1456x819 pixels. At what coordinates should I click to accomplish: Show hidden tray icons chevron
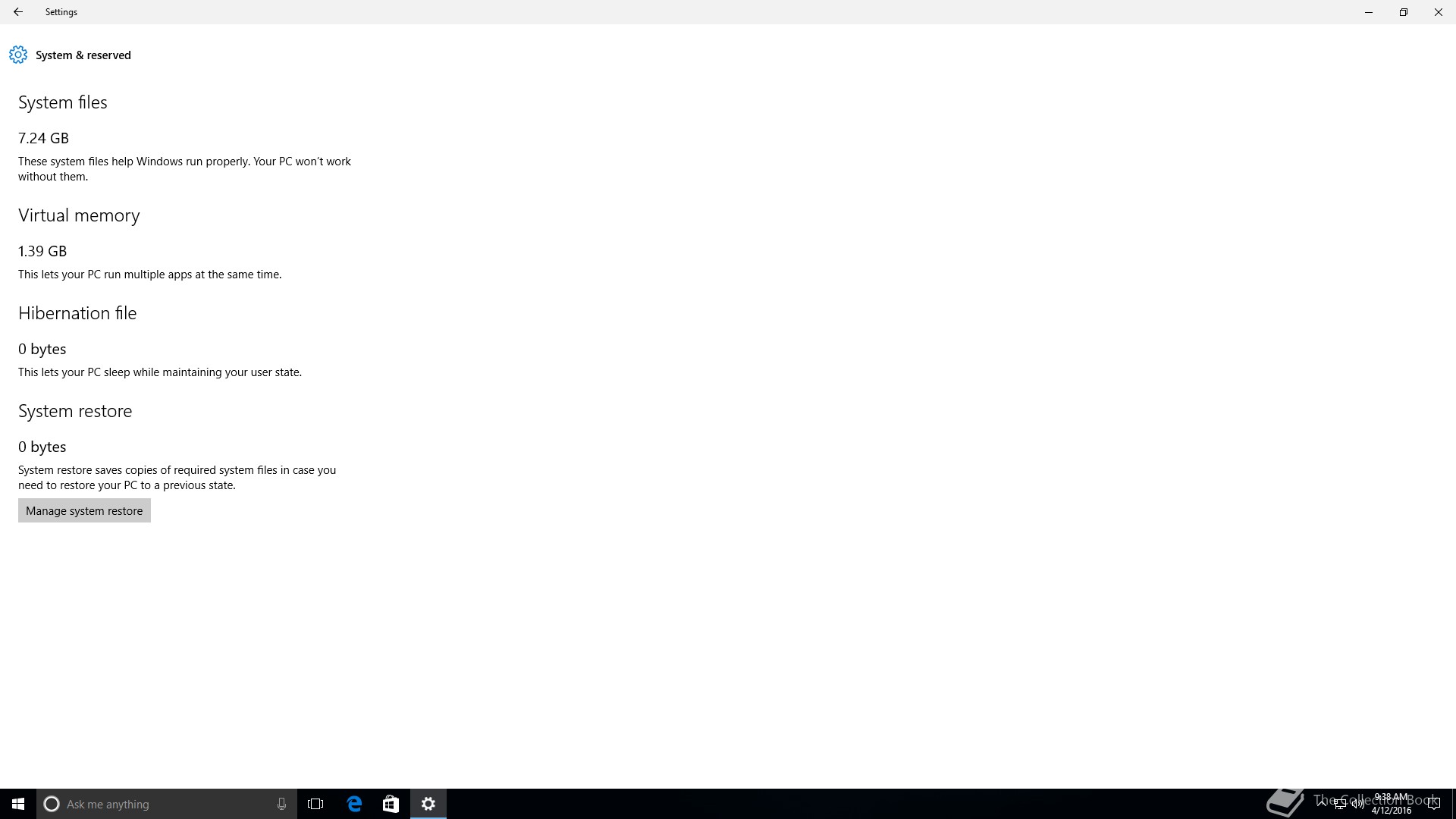tap(1323, 804)
